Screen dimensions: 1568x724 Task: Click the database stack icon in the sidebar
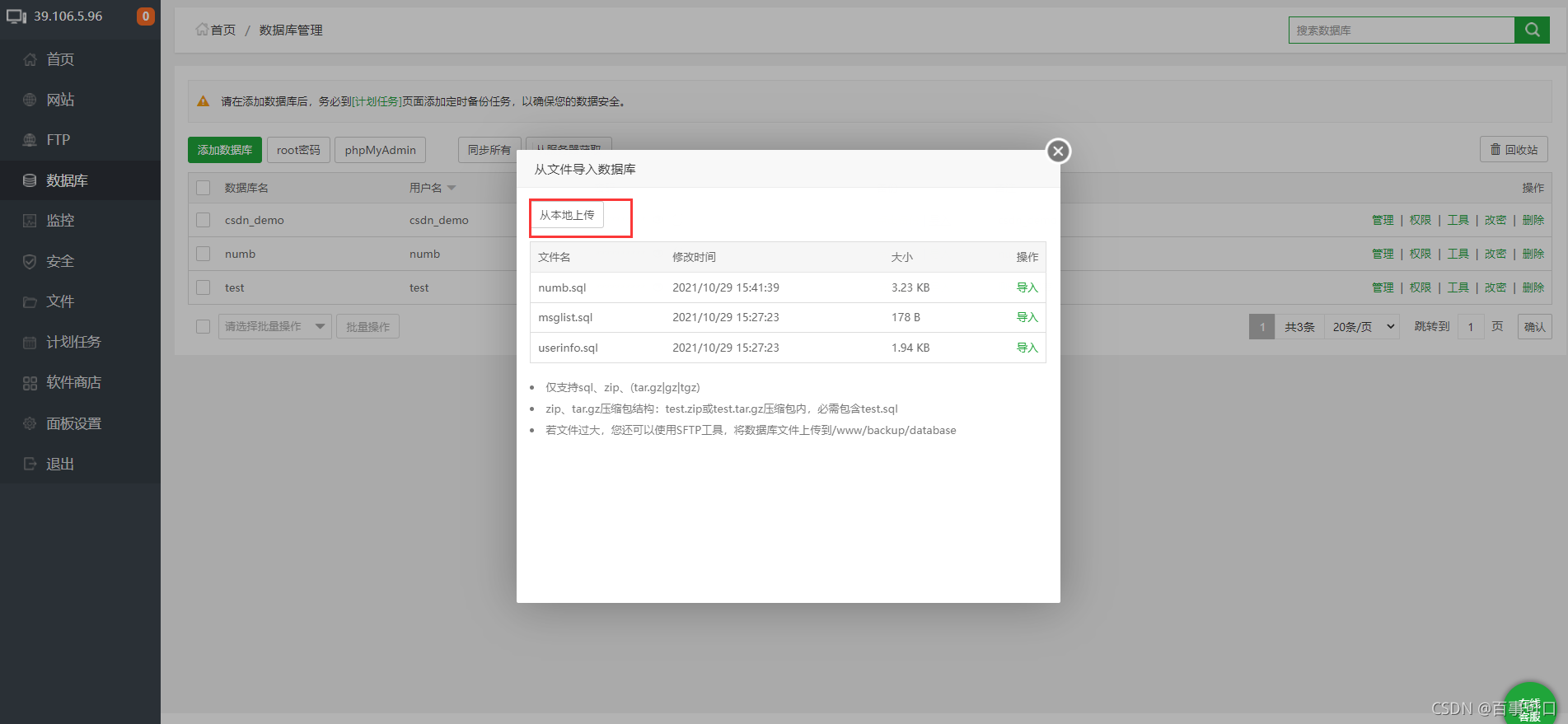30,180
